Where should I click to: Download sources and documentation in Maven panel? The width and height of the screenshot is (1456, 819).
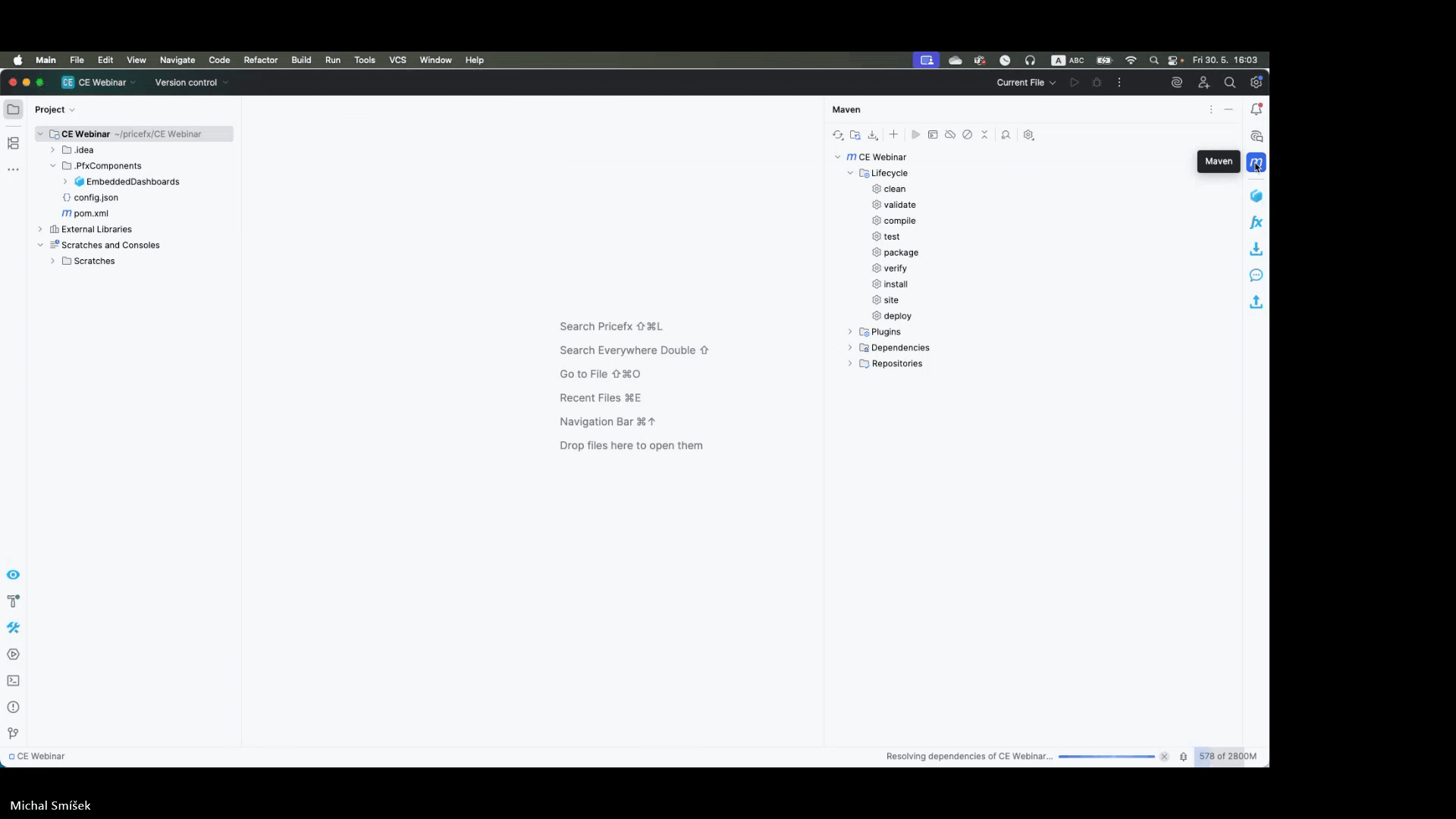873,135
